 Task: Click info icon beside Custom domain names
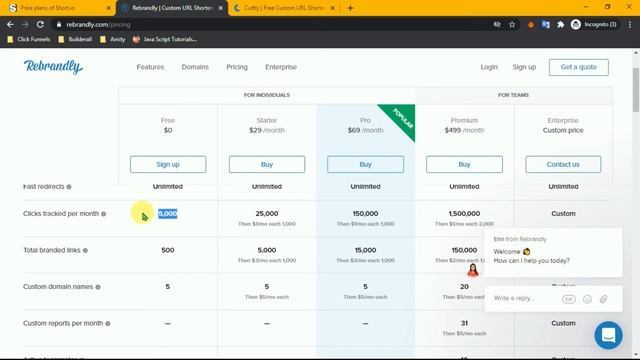pos(98,287)
